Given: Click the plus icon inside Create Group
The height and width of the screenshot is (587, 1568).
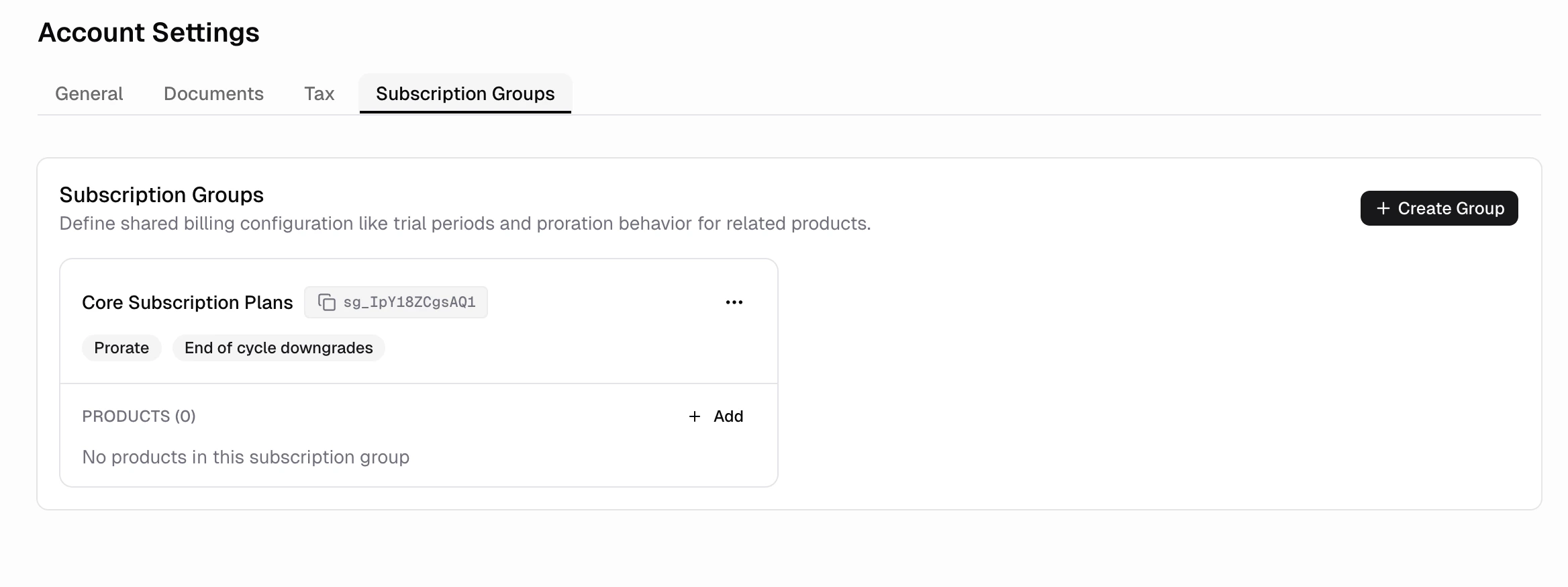Looking at the screenshot, I should [1383, 208].
